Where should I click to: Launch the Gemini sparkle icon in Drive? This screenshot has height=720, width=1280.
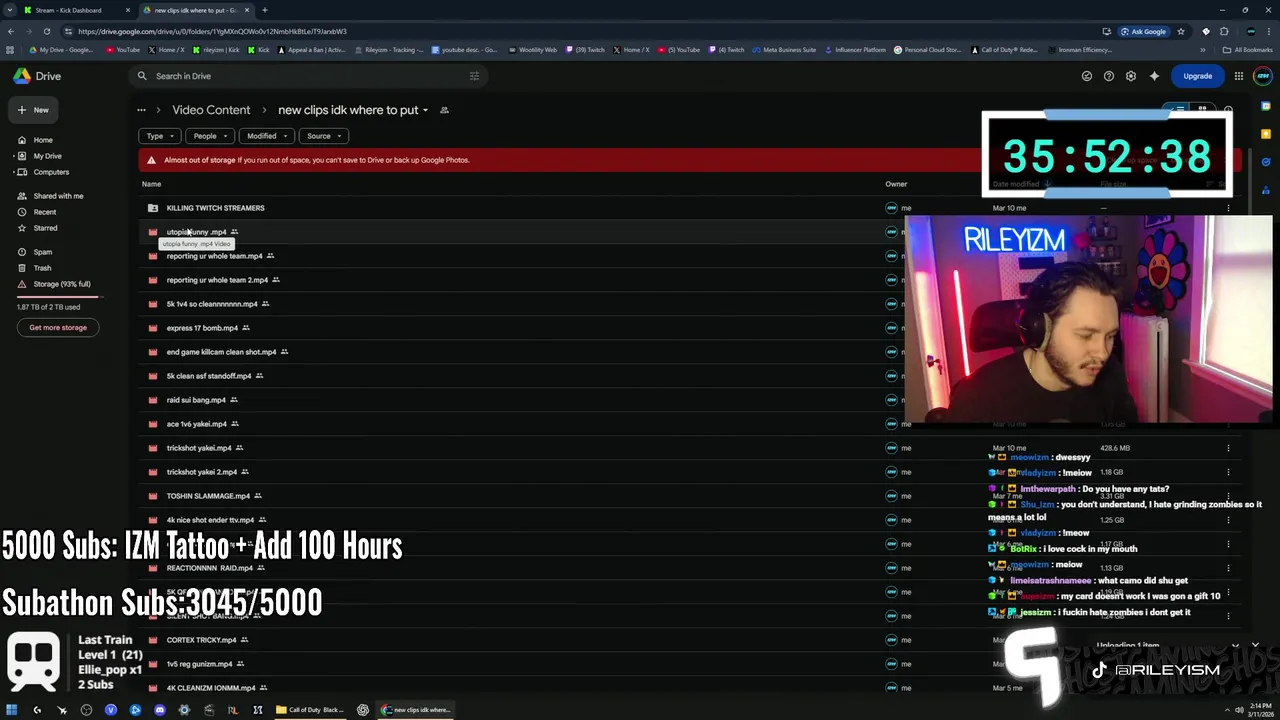tap(1154, 76)
